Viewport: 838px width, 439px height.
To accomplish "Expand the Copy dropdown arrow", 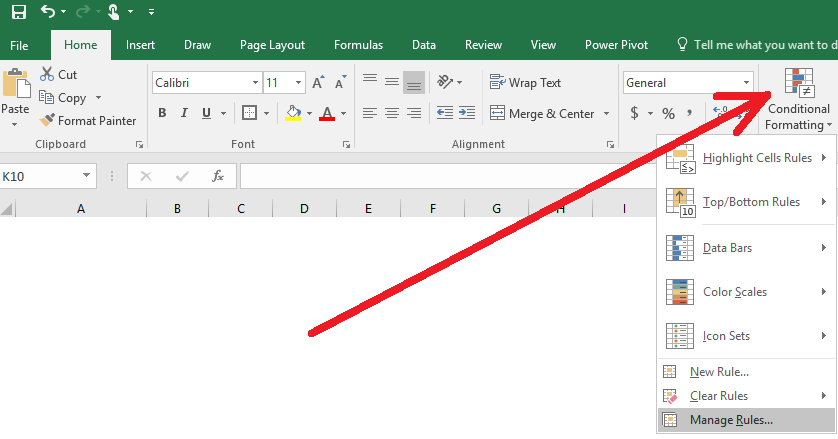I will click(98, 98).
